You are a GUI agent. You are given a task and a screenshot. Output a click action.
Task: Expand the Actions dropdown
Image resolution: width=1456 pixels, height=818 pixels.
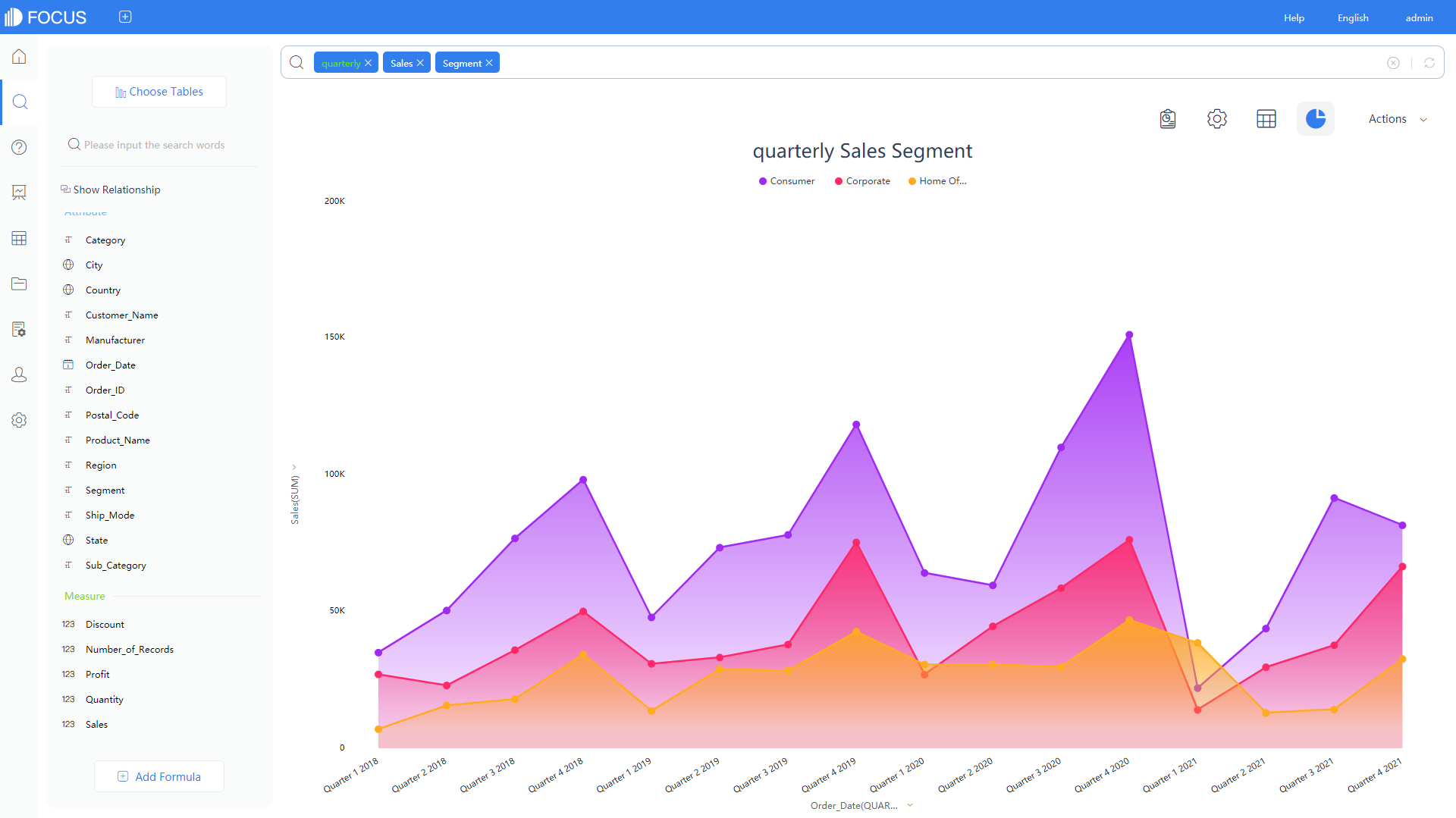[1397, 119]
